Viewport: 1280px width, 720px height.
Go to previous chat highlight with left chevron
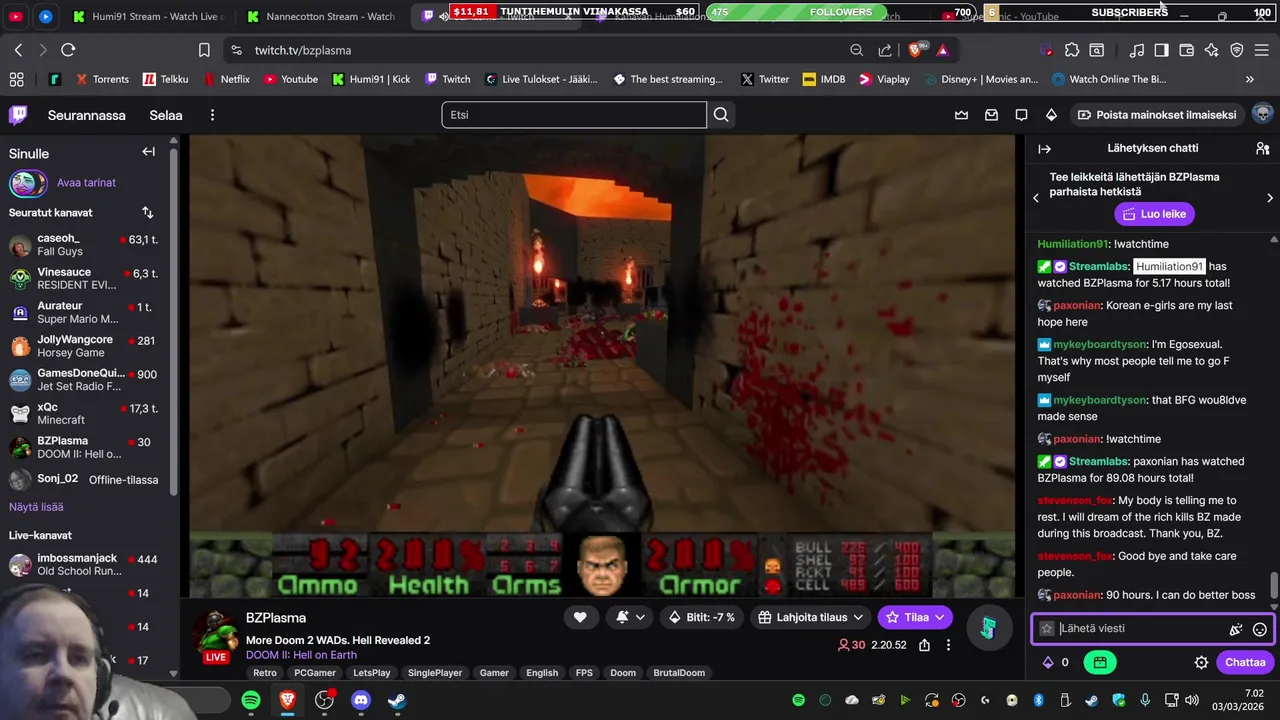[x=1036, y=198]
